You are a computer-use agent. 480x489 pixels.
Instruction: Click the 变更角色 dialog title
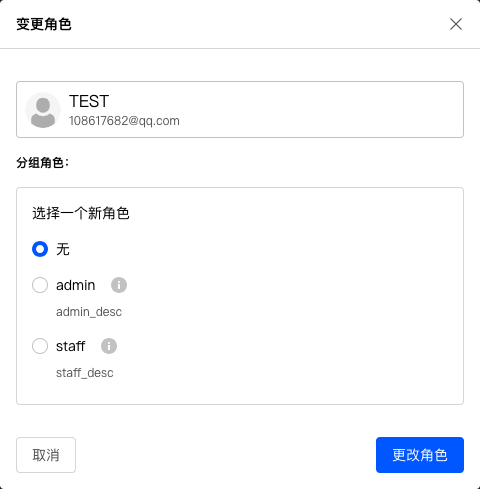click(44, 24)
